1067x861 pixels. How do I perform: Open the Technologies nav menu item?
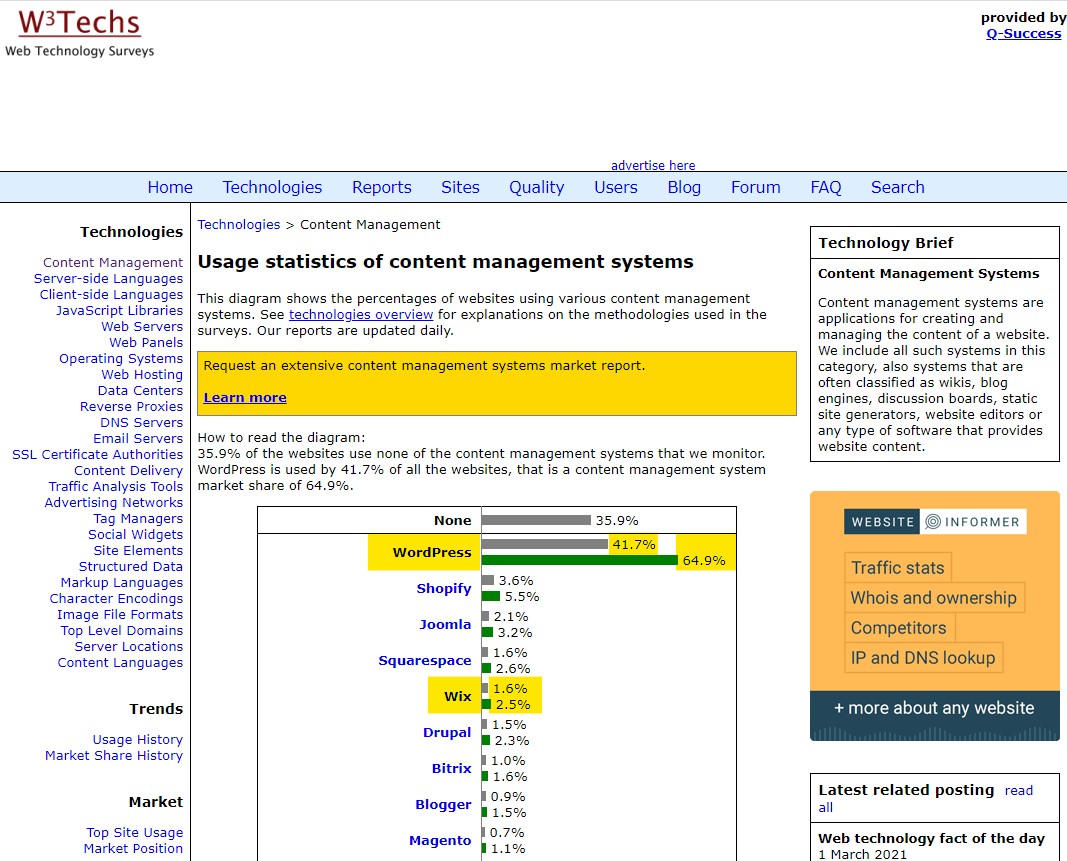272,187
